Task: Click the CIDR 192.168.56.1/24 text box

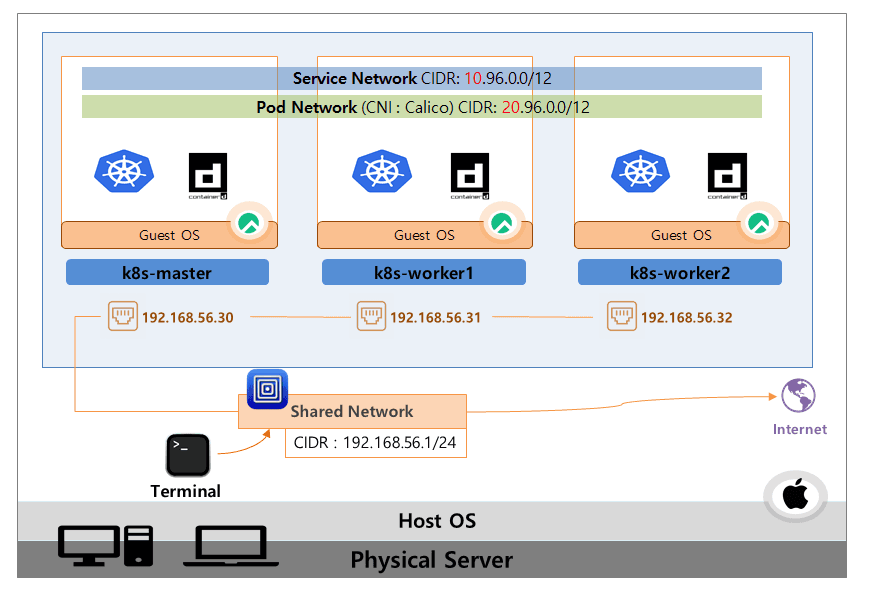Action: pos(376,443)
